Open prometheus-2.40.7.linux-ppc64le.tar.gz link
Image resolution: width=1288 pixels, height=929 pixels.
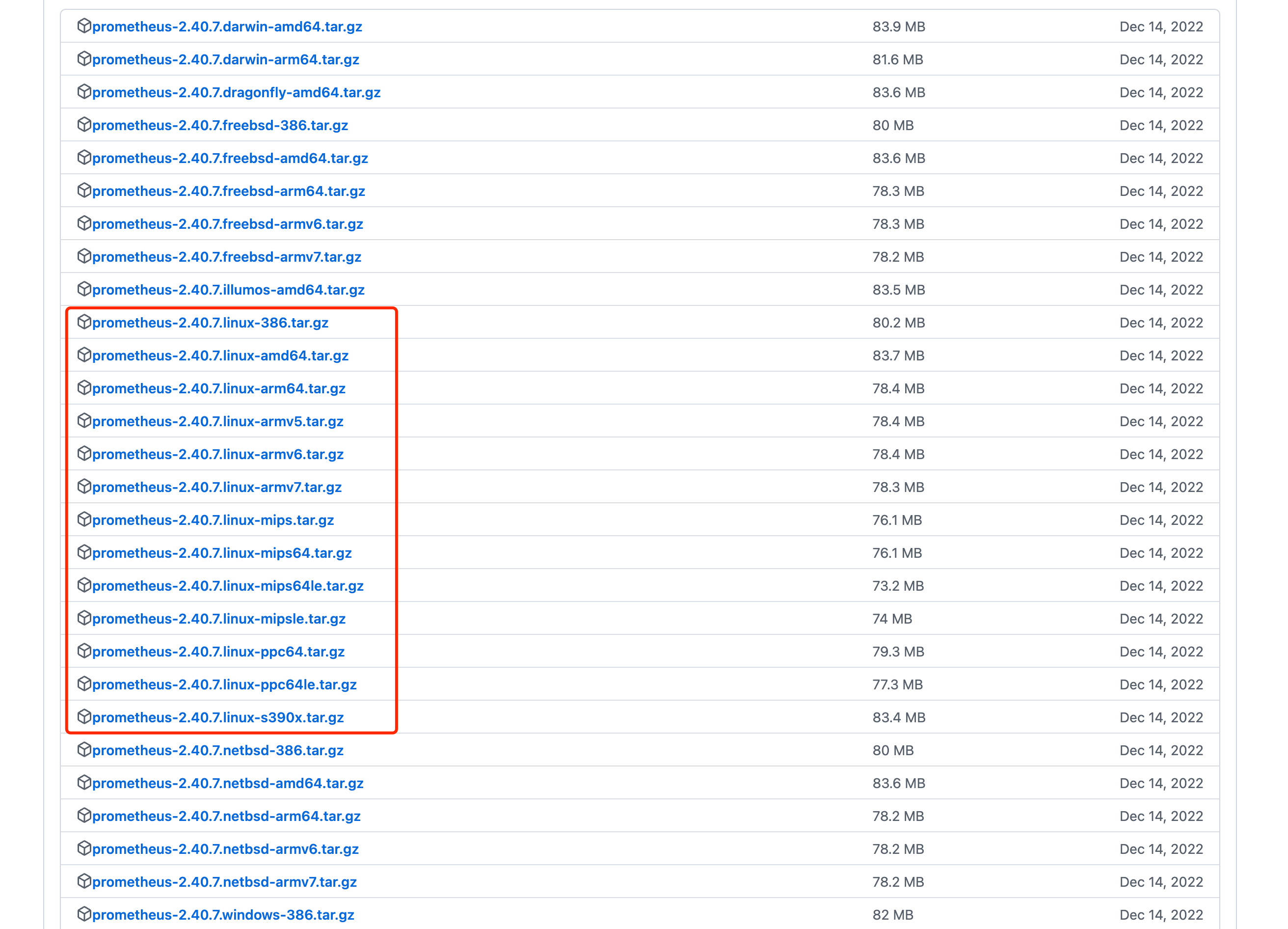coord(224,684)
